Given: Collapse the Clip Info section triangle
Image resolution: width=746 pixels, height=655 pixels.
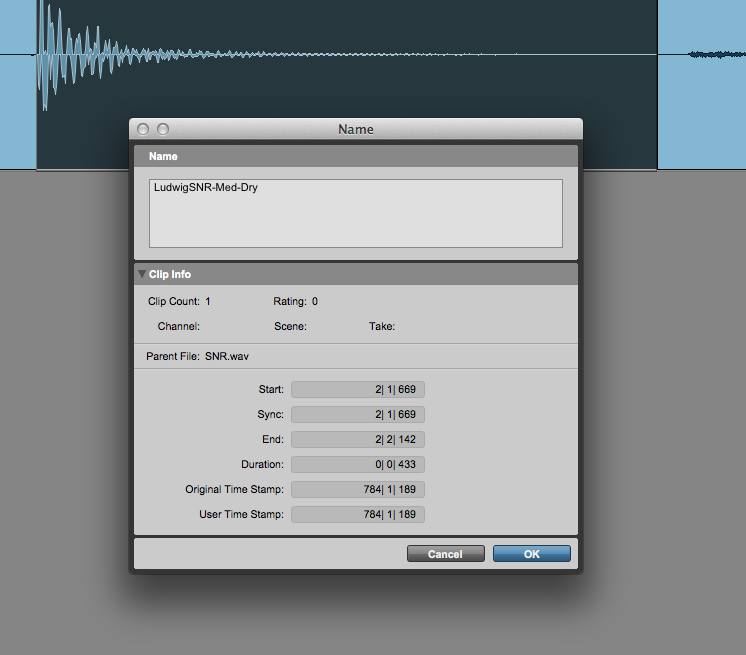Looking at the screenshot, I should tap(142, 274).
